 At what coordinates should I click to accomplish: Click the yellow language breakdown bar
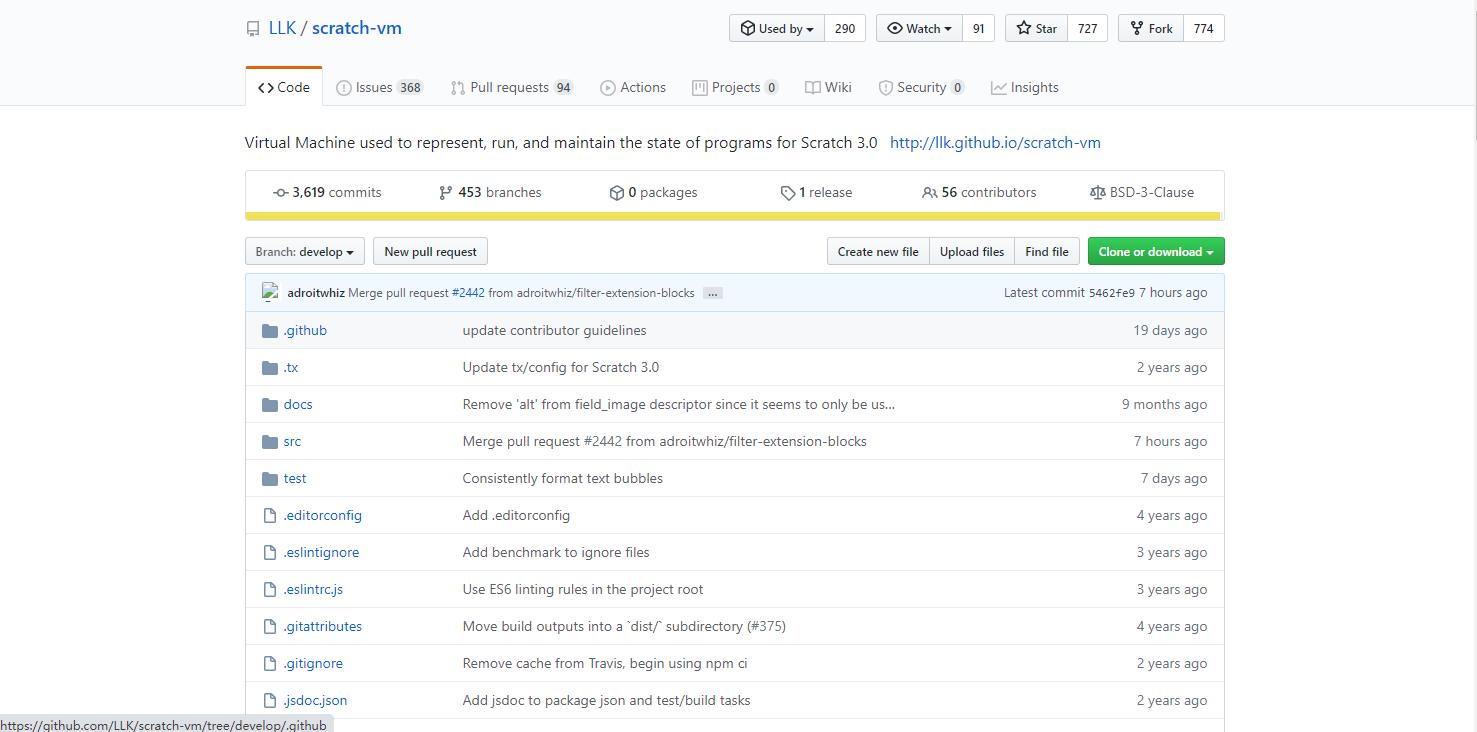click(733, 216)
